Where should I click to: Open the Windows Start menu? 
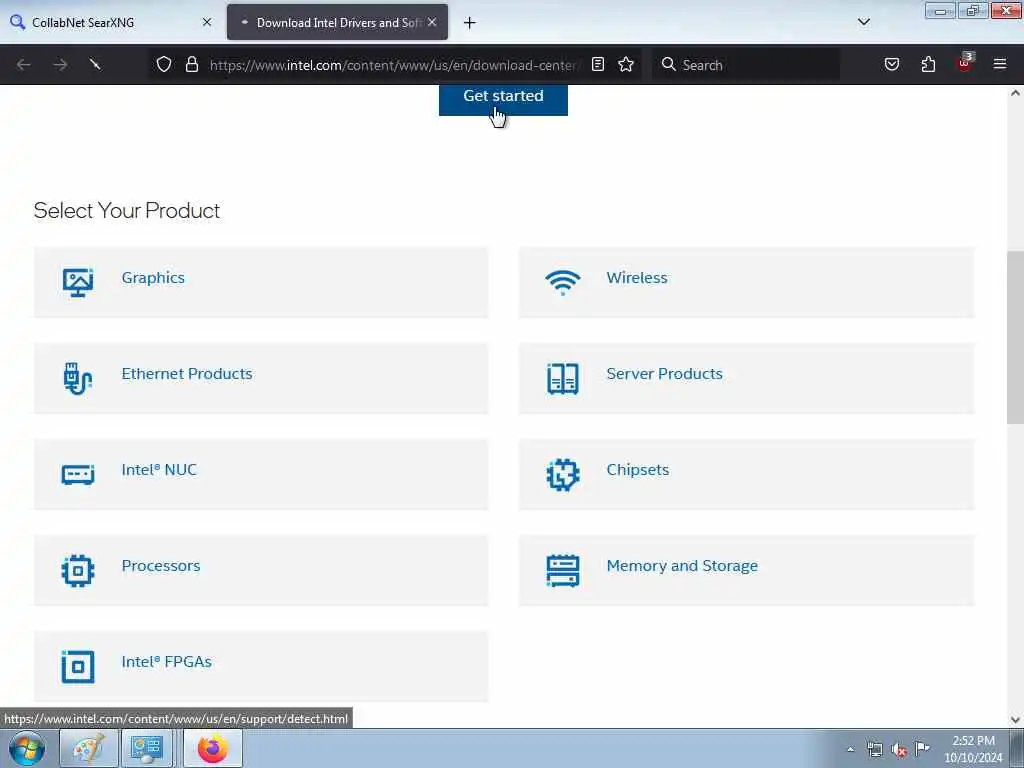(27, 748)
